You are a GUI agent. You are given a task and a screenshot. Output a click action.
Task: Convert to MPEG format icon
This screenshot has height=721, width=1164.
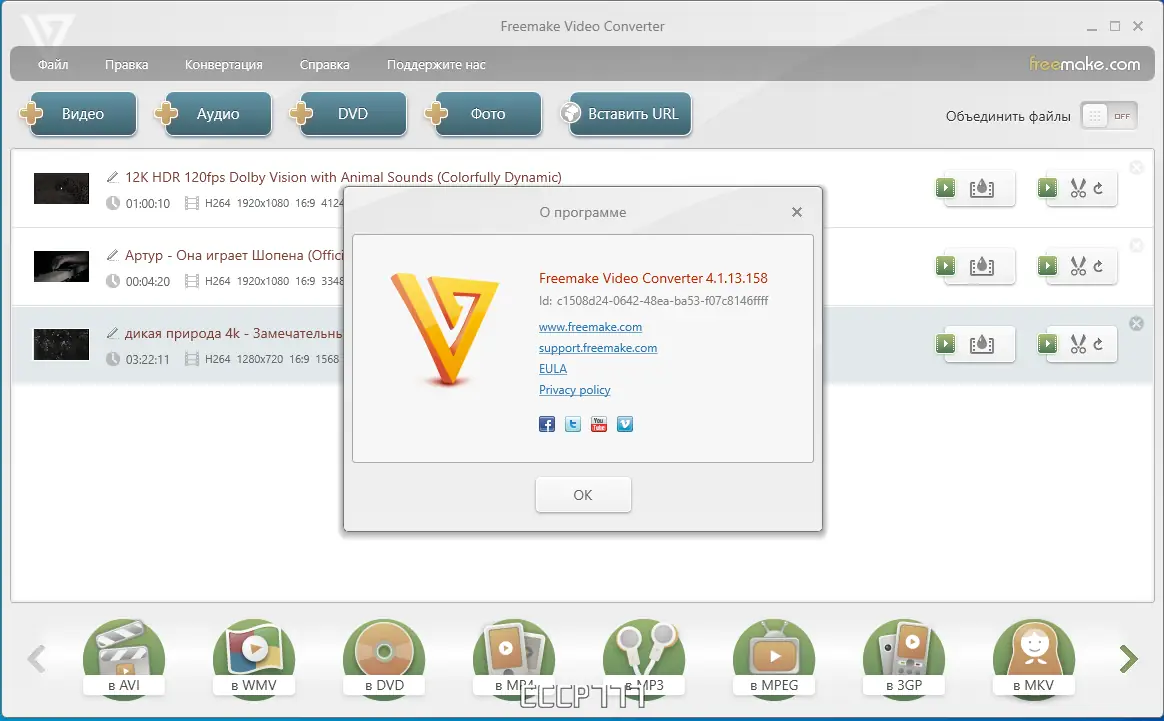click(x=774, y=659)
